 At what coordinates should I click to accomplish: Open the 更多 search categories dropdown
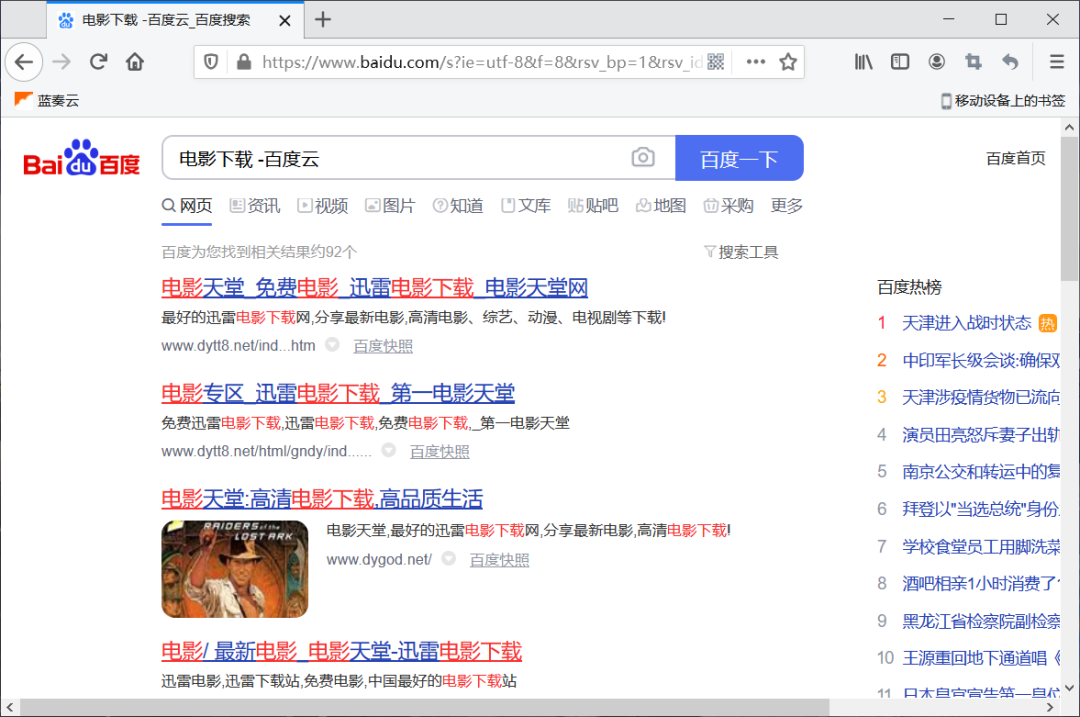(785, 205)
